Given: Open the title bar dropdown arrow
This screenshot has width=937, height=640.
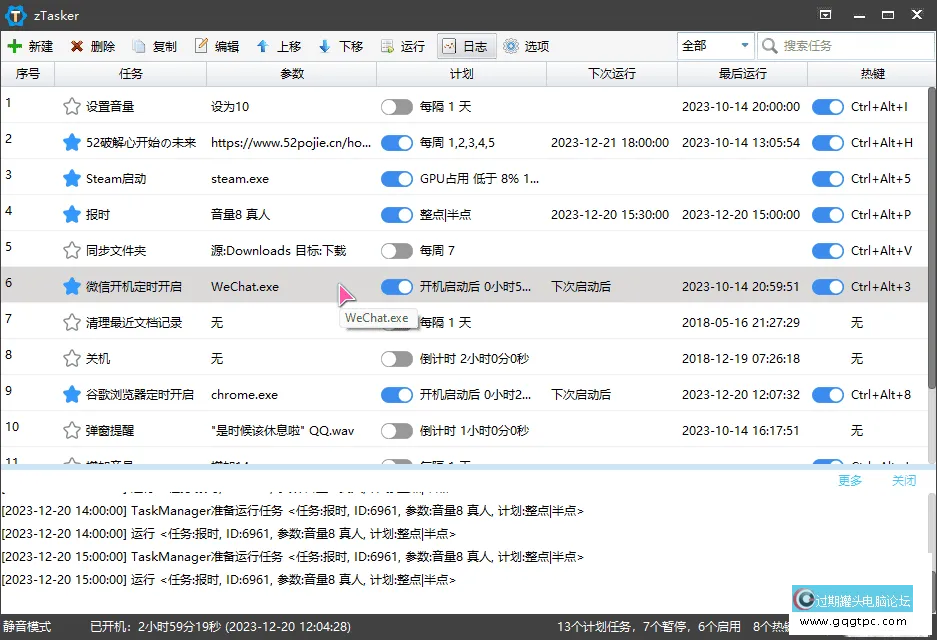Looking at the screenshot, I should pyautogui.click(x=825, y=15).
